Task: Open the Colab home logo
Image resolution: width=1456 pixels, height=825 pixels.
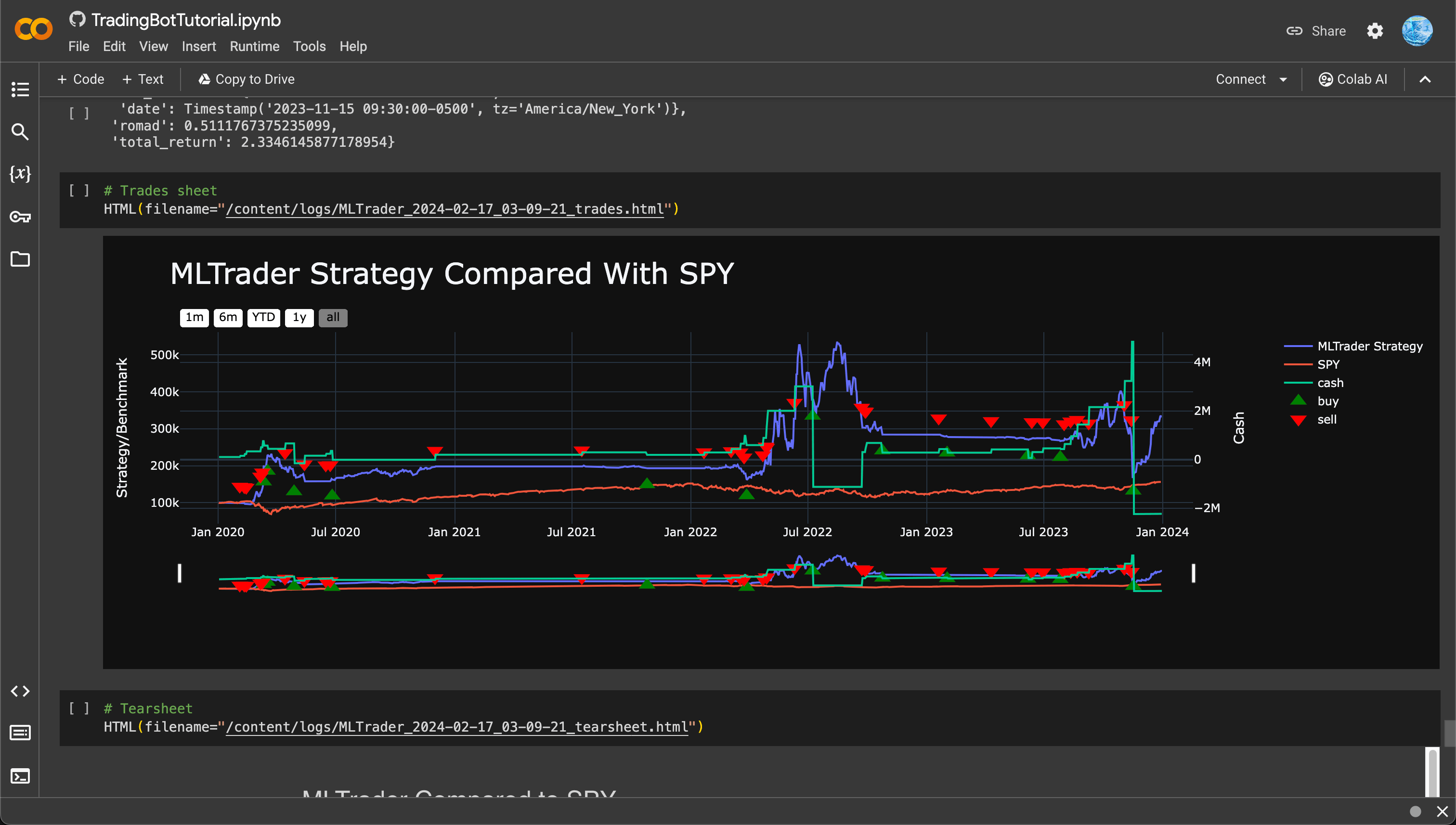Action: [33, 29]
